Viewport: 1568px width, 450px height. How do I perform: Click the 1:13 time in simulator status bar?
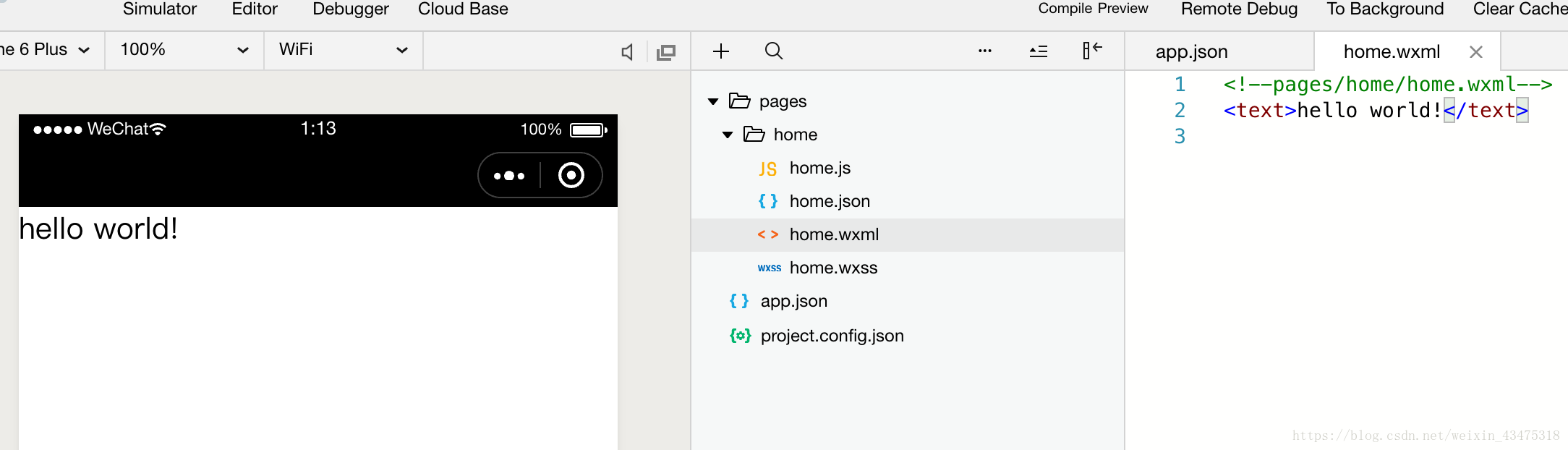pyautogui.click(x=318, y=129)
